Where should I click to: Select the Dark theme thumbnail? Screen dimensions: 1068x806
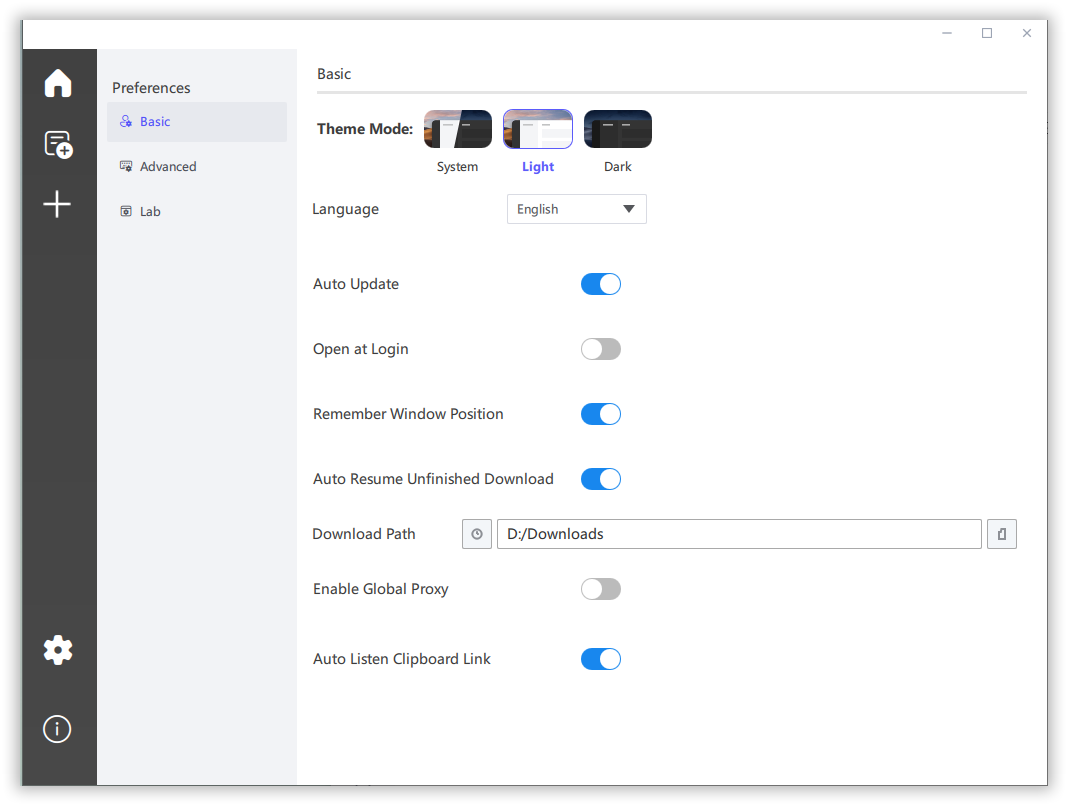pos(618,129)
